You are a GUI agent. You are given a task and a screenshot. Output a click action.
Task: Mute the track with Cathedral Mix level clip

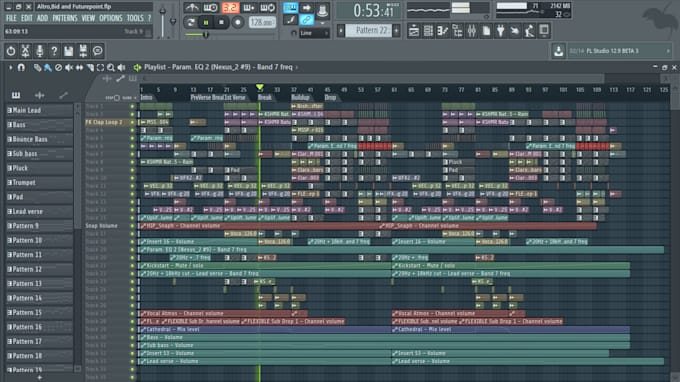coord(132,330)
